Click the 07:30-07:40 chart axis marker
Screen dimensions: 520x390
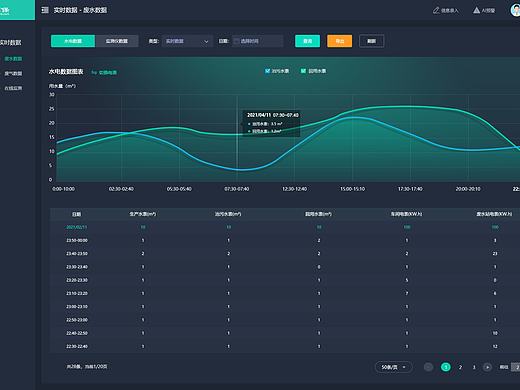pos(237,189)
